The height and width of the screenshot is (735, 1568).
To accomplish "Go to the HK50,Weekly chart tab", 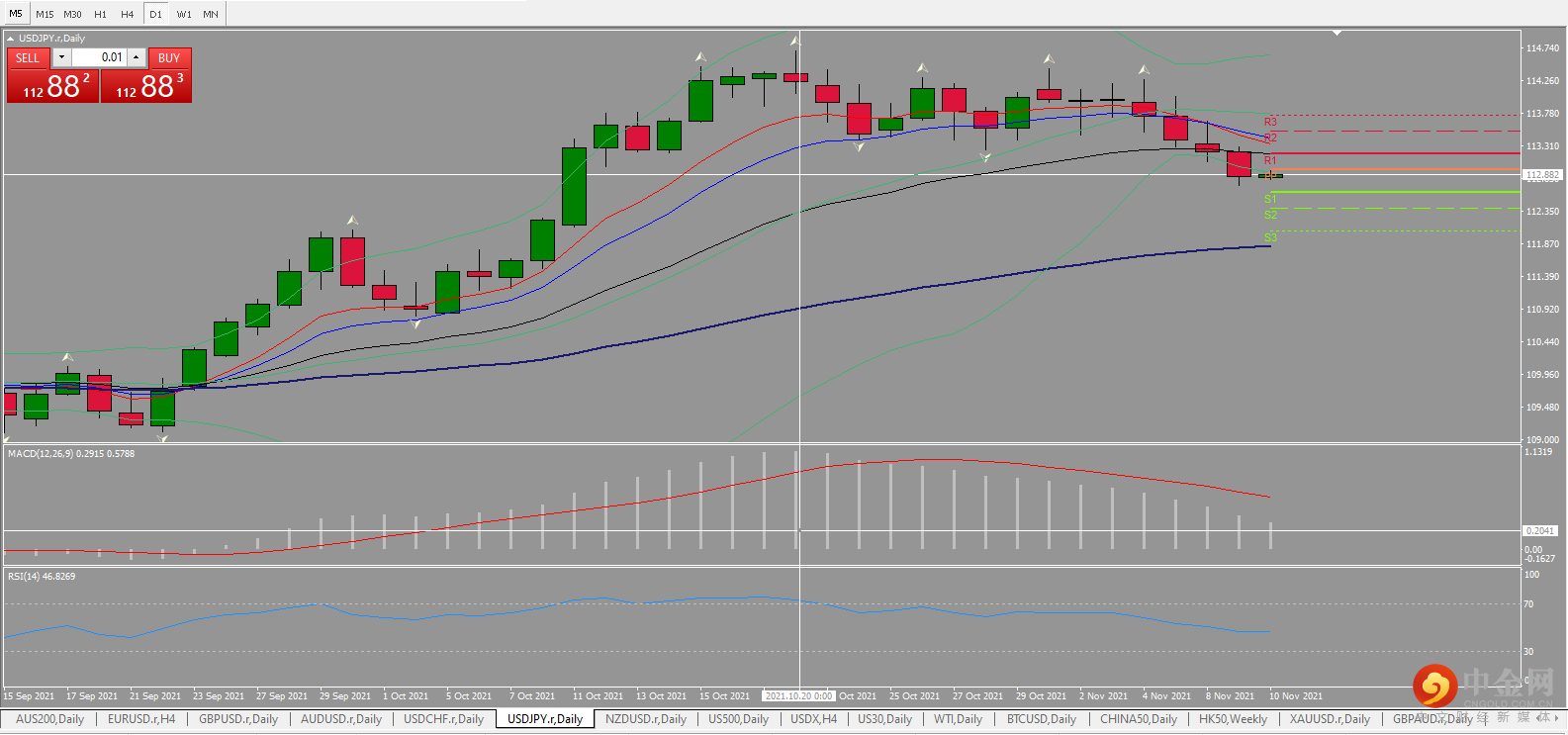I will pos(1233,719).
